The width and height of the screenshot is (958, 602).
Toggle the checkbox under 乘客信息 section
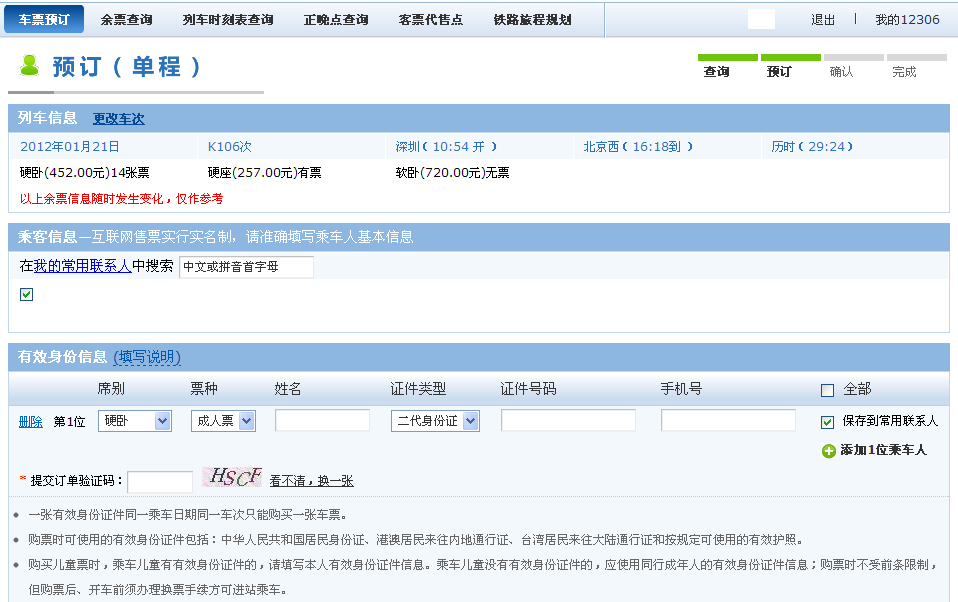tap(26, 294)
